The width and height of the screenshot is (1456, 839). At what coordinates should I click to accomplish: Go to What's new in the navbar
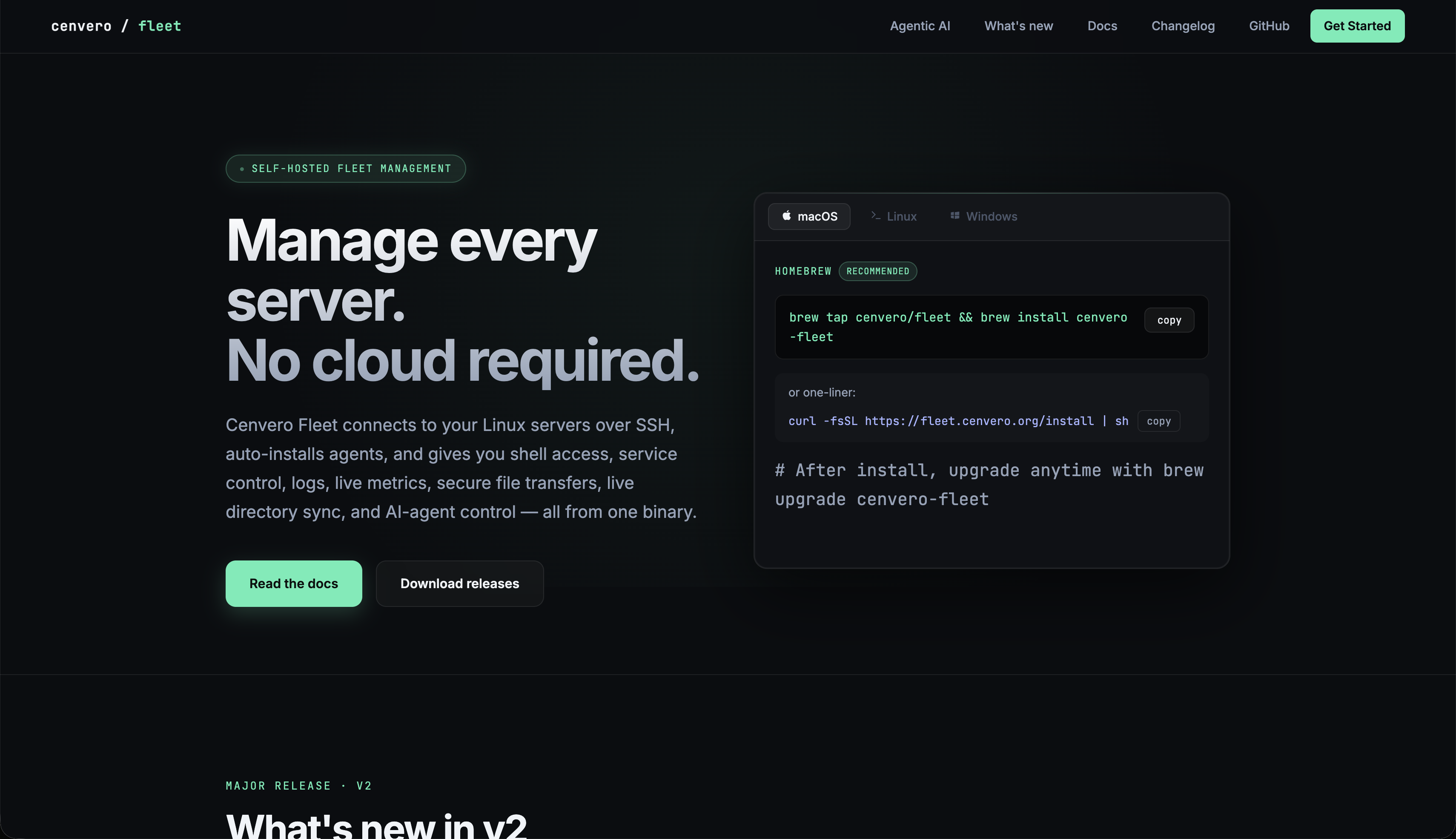coord(1018,26)
